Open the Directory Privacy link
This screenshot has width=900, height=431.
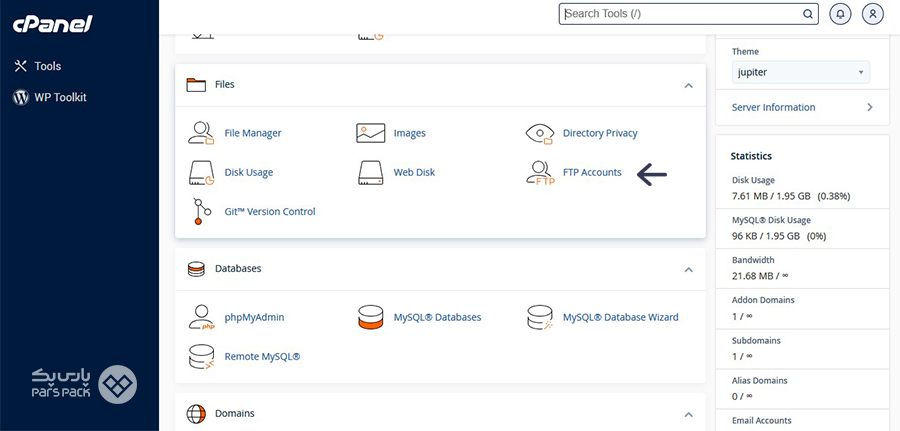coord(600,133)
